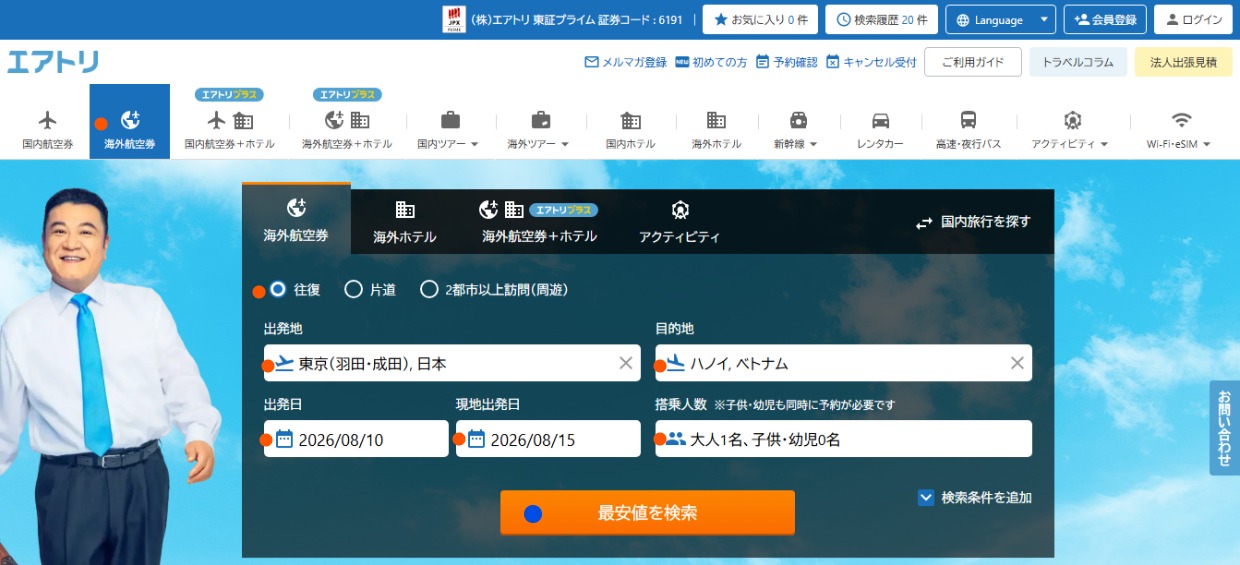1240x565 pixels.
Task: Click calendar icon in 現地出発日 field
Action: pyautogui.click(x=476, y=439)
